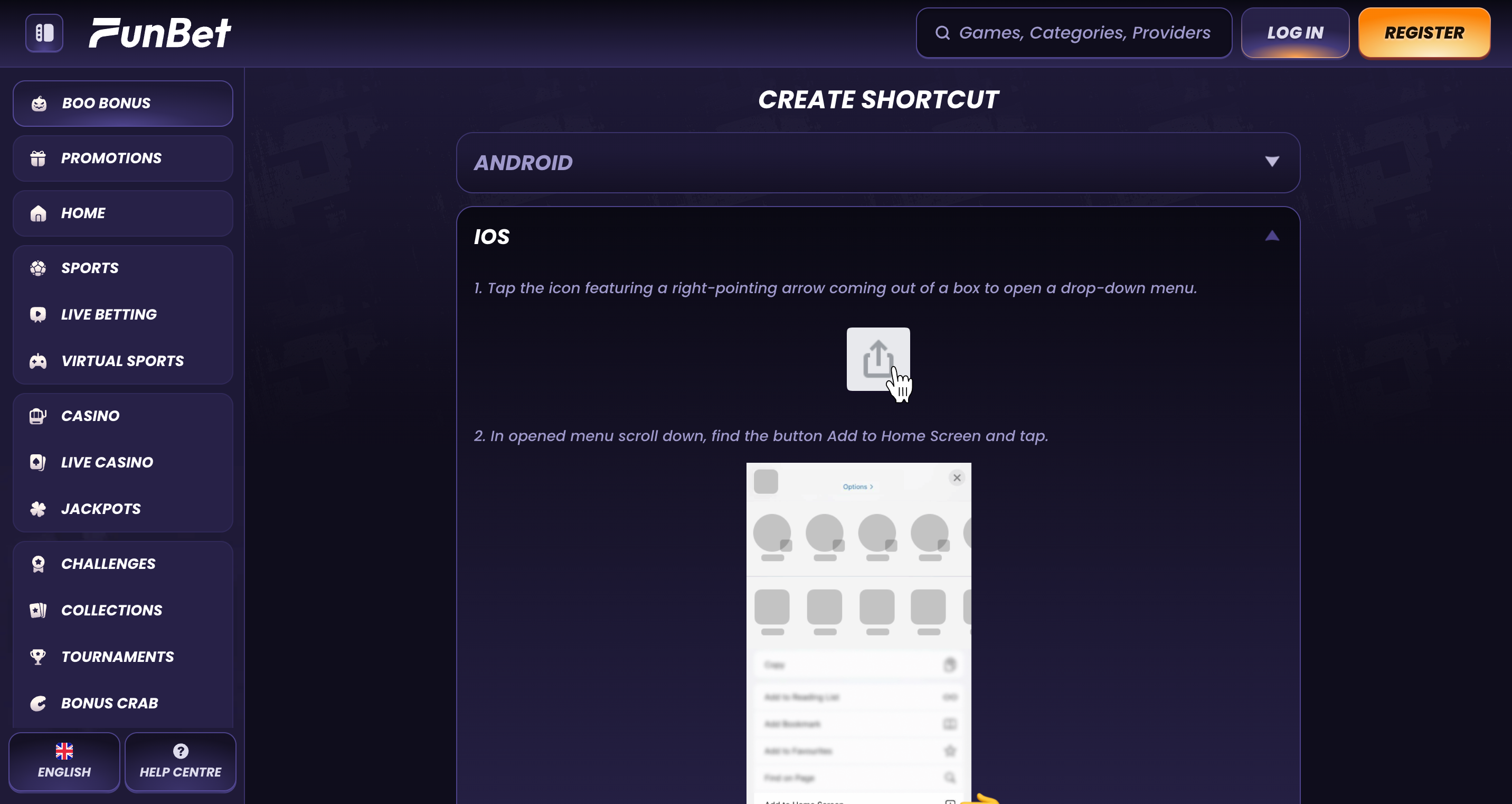
Task: Open Live Betting
Action: click(x=122, y=315)
